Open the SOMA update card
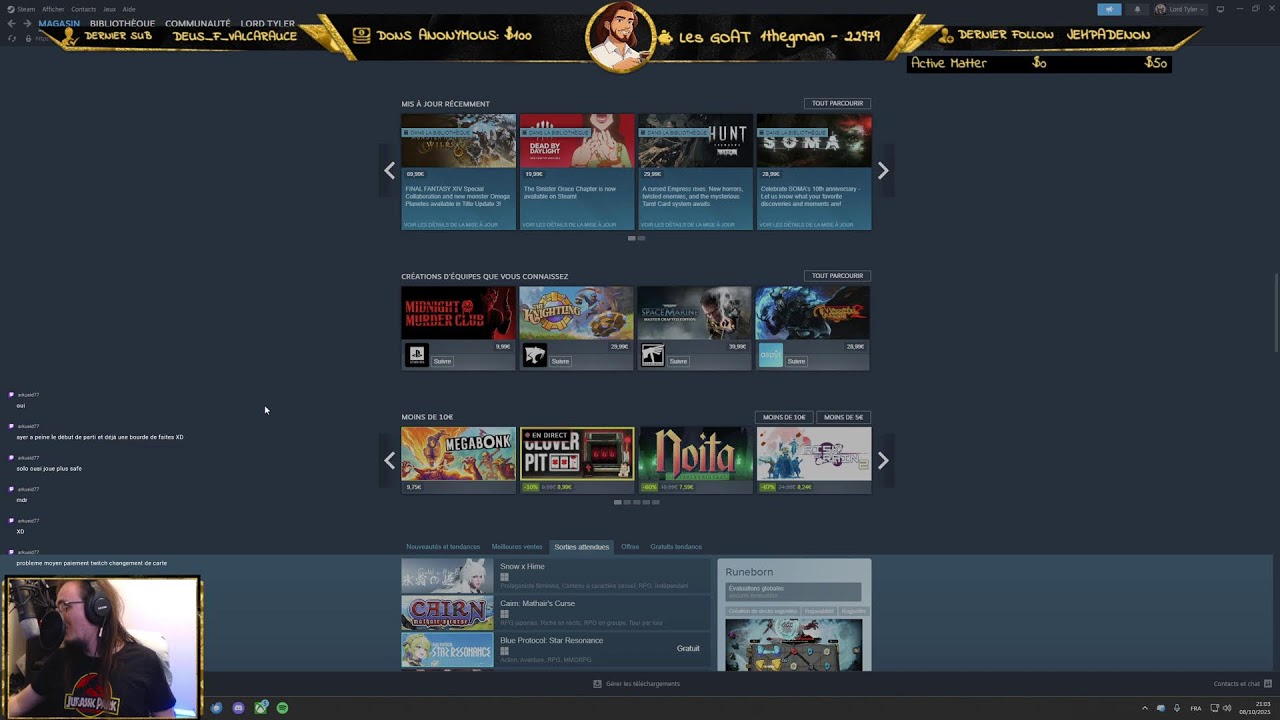 814,172
